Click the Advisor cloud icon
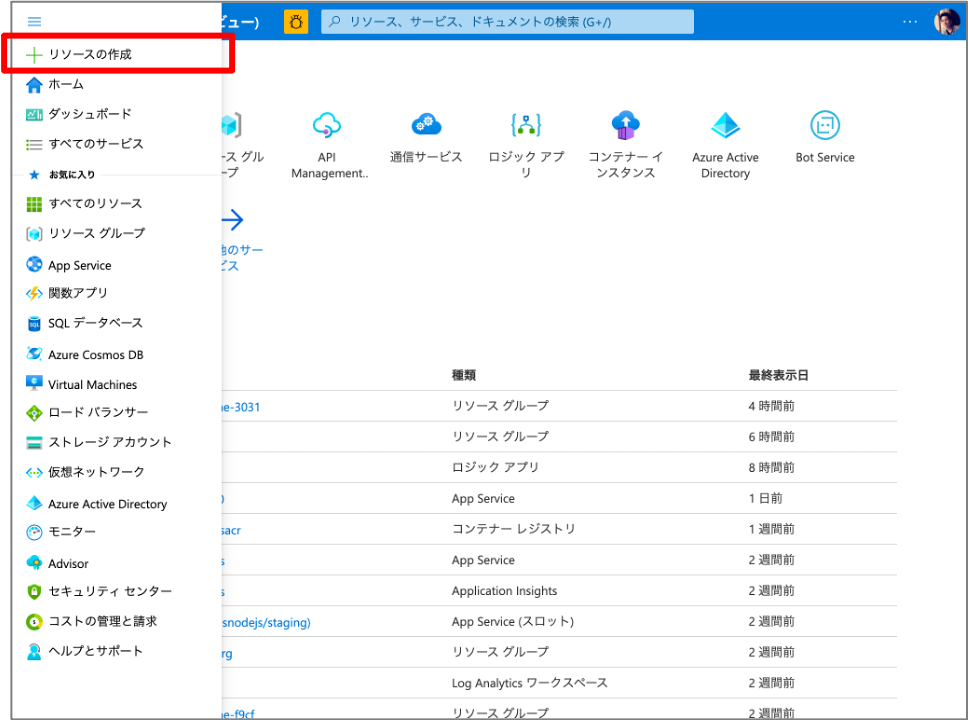Image resolution: width=968 pixels, height=720 pixels. (34, 563)
